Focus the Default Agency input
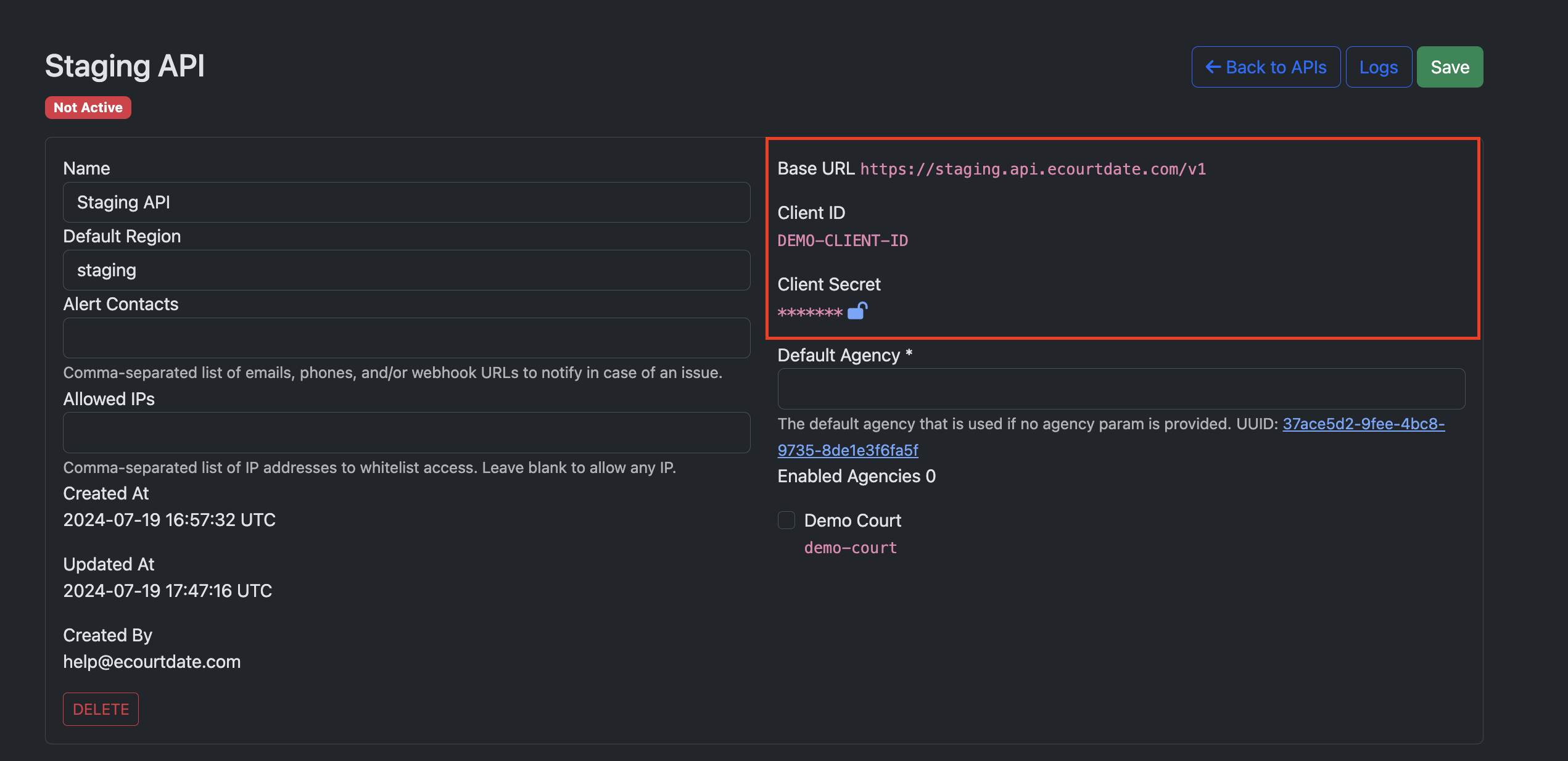This screenshot has height=761, width=1568. tap(1121, 389)
